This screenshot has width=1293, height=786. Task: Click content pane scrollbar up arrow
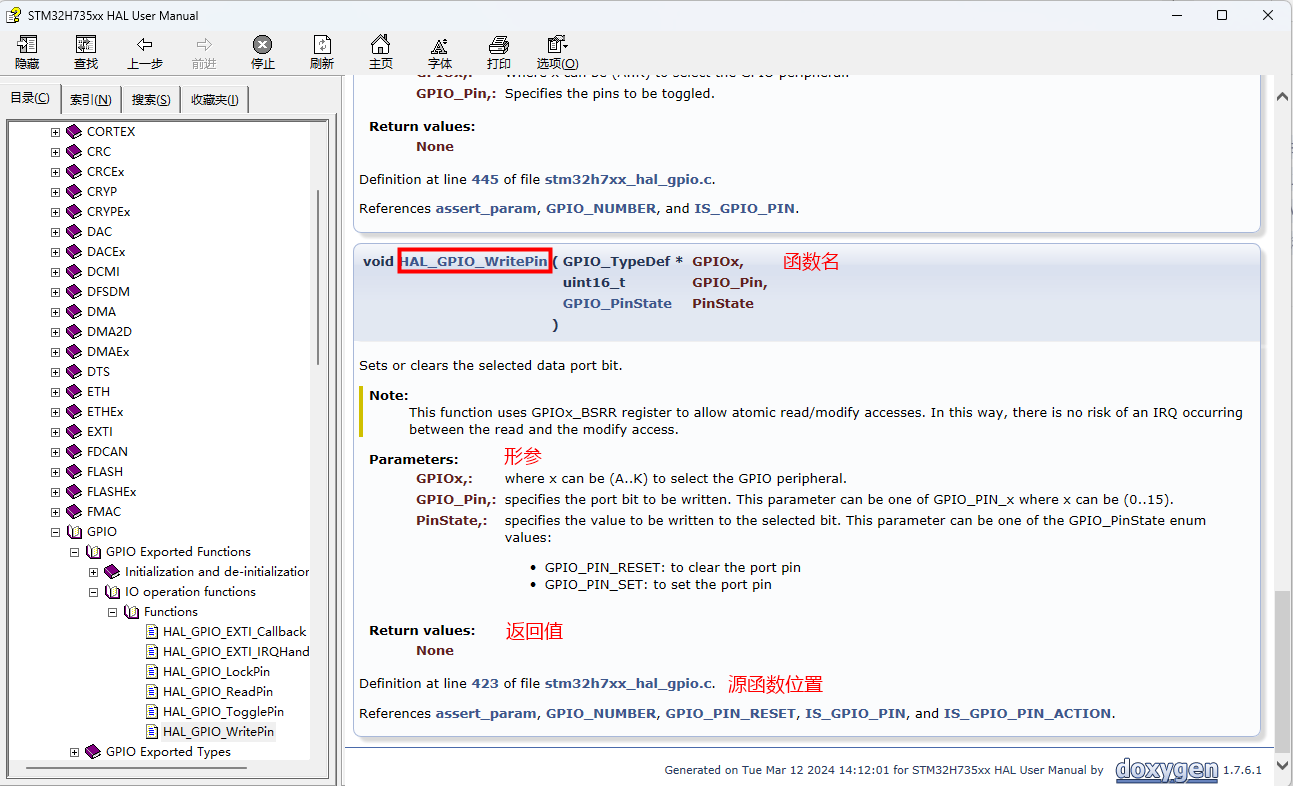[1283, 98]
